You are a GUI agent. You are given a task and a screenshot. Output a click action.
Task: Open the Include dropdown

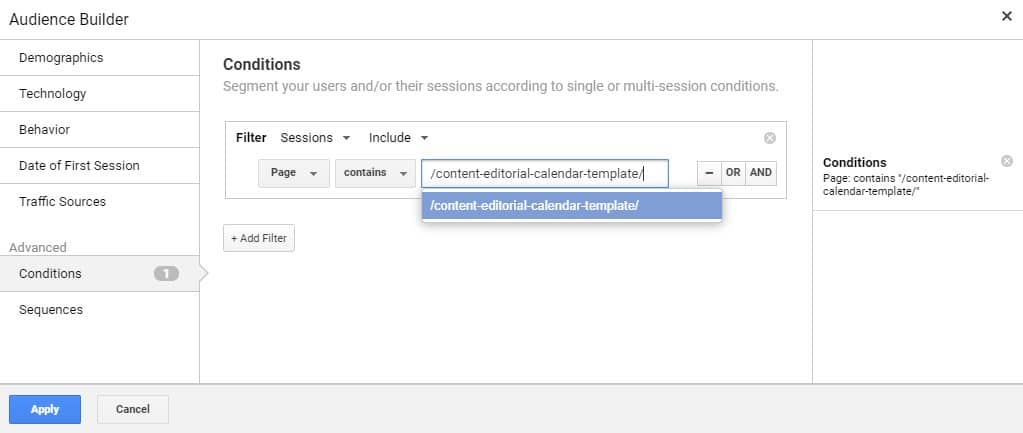pyautogui.click(x=398, y=138)
